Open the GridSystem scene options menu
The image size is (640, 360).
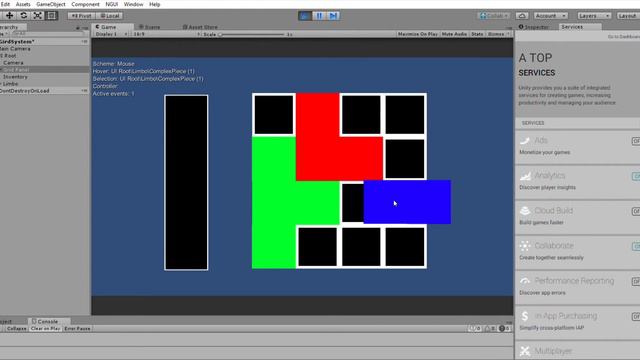point(84,42)
